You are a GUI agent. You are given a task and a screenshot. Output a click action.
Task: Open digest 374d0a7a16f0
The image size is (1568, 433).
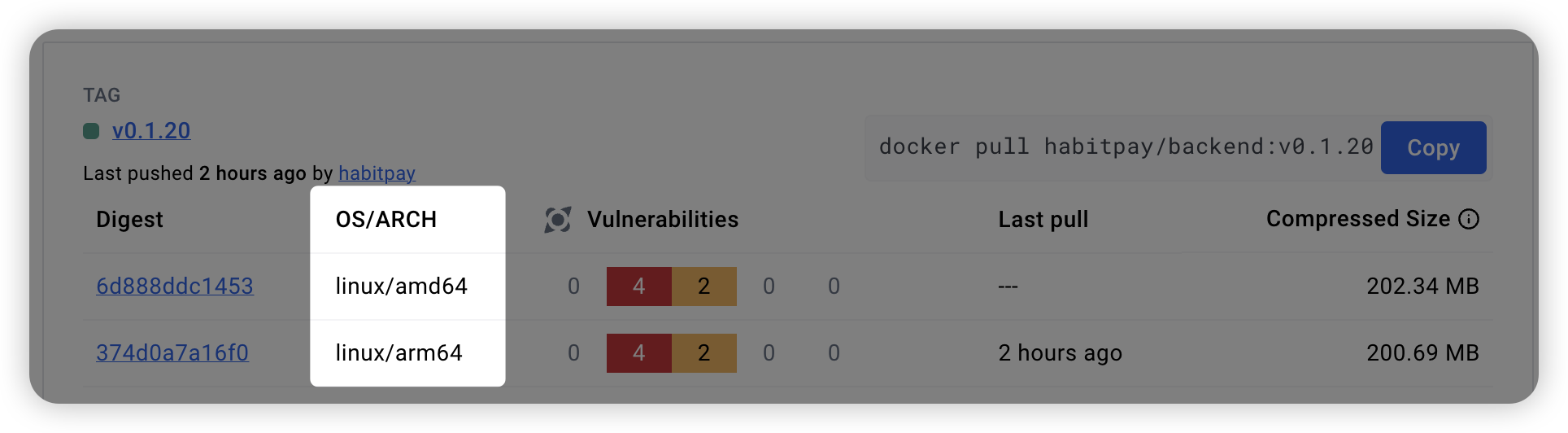tap(172, 353)
